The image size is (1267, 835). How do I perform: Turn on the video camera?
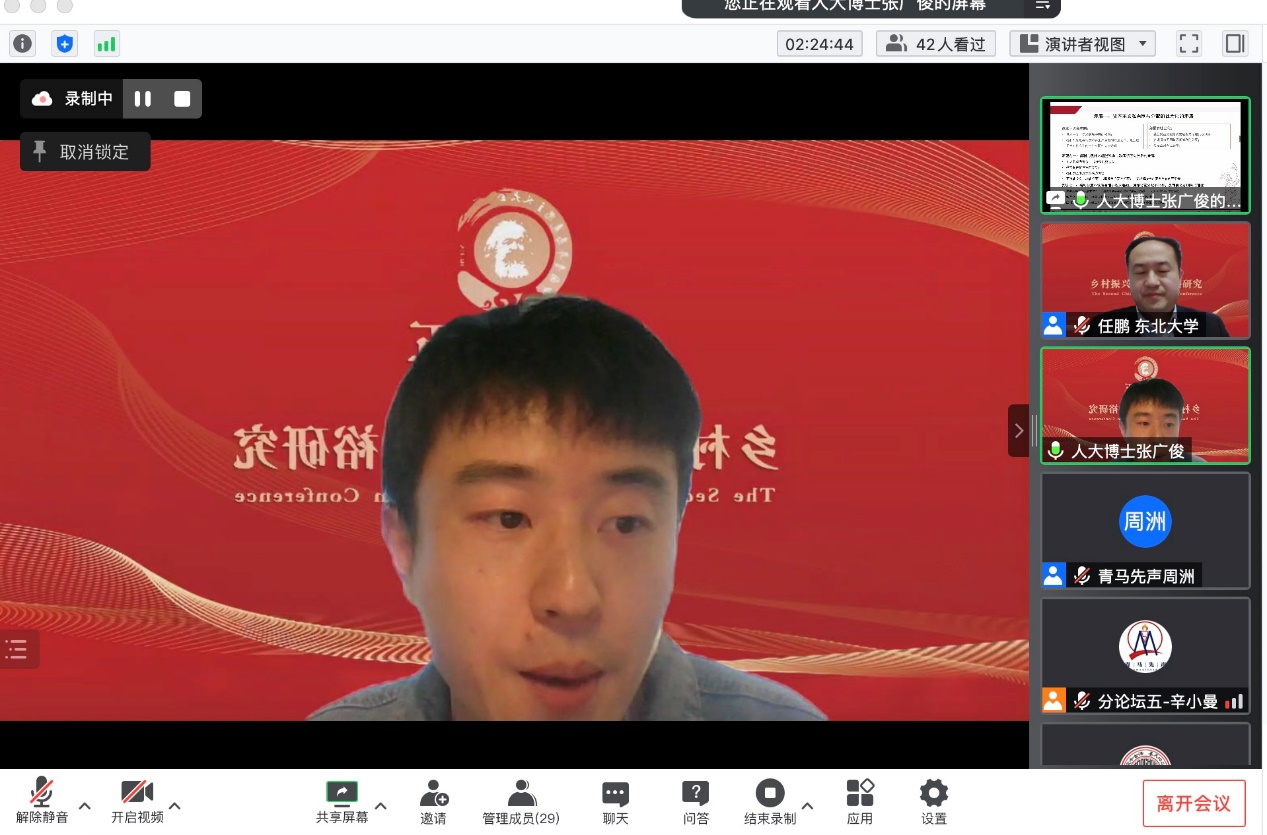pos(137,802)
